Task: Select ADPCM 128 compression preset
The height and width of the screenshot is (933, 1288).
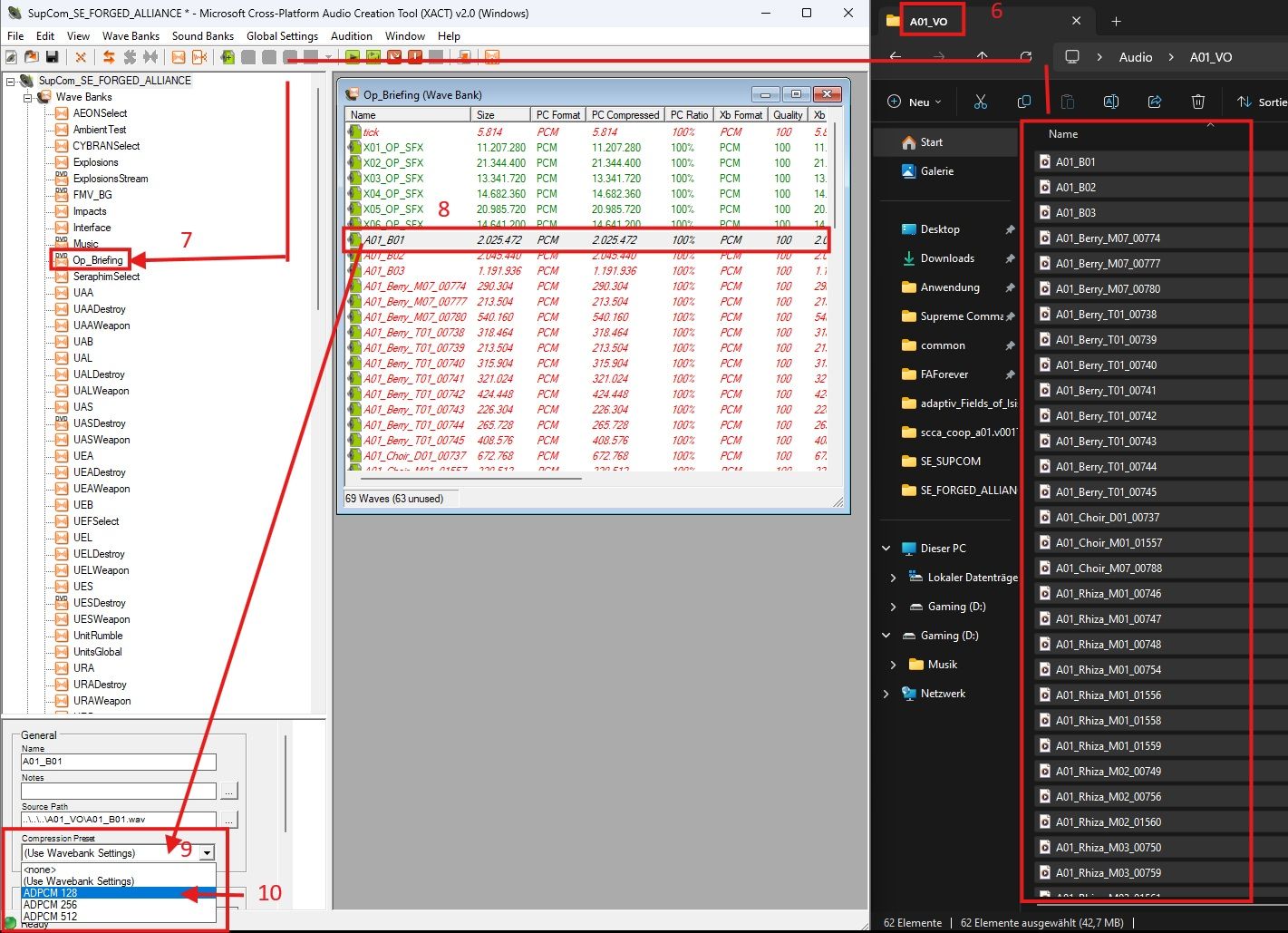Action: [119, 893]
